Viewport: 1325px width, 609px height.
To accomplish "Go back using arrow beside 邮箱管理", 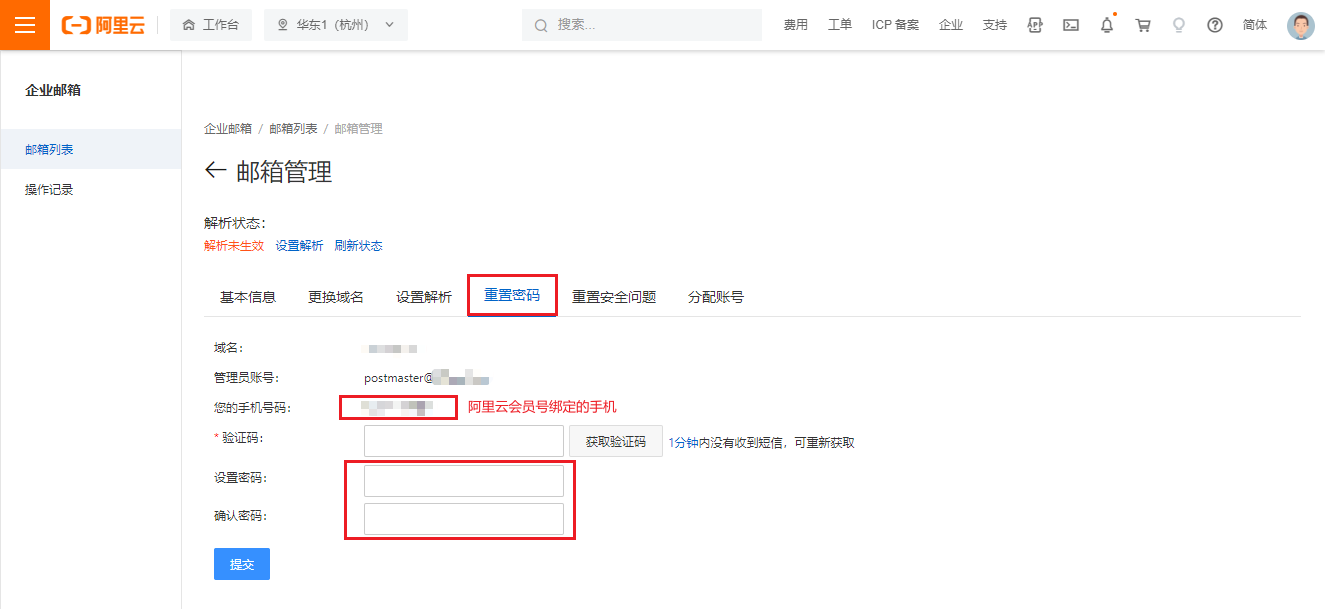I will [x=215, y=171].
